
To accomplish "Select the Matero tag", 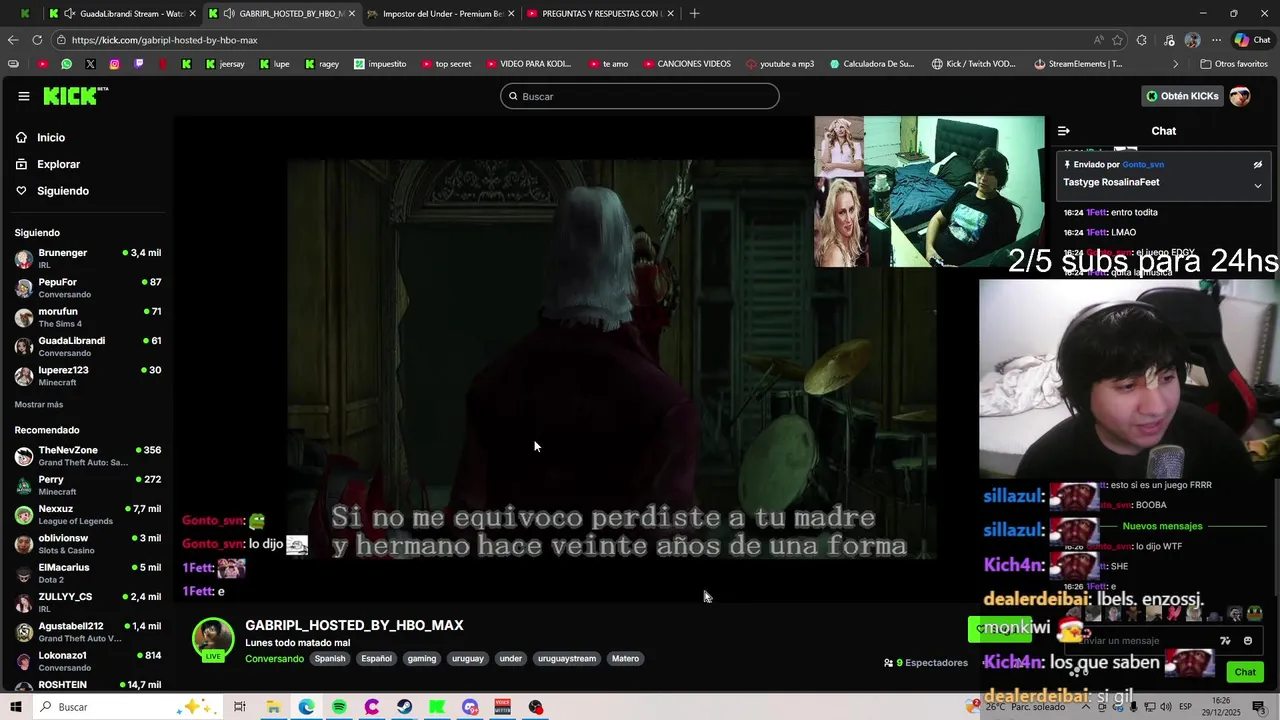I will coord(625,658).
